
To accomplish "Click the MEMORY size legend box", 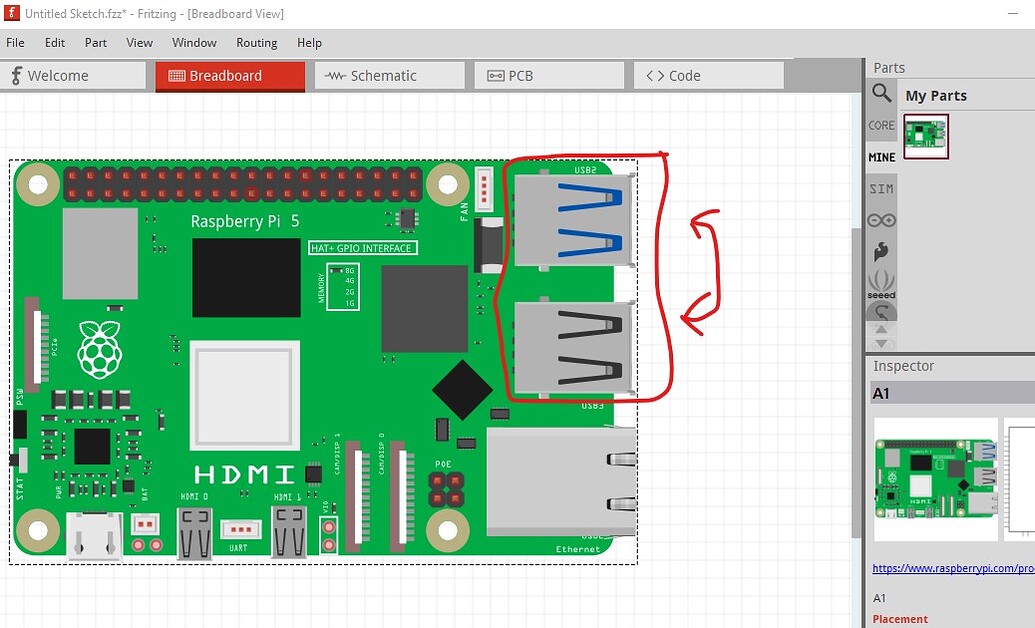I will click(343, 287).
